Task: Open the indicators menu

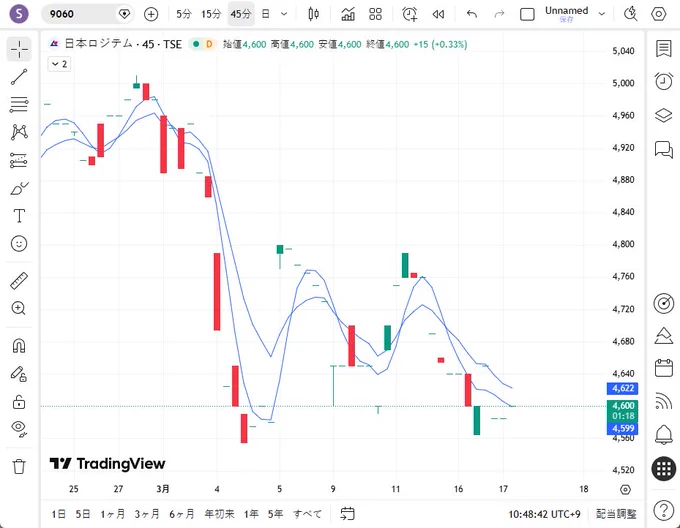Action: [x=348, y=14]
